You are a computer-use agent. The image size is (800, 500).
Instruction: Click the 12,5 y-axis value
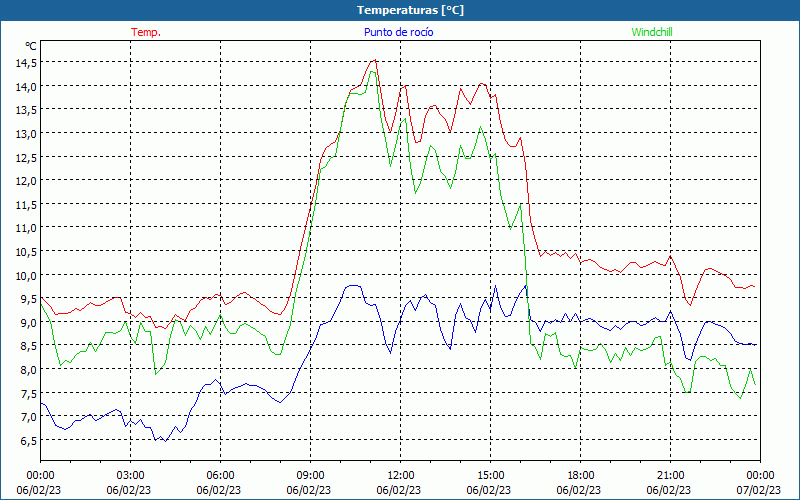pyautogui.click(x=26, y=157)
